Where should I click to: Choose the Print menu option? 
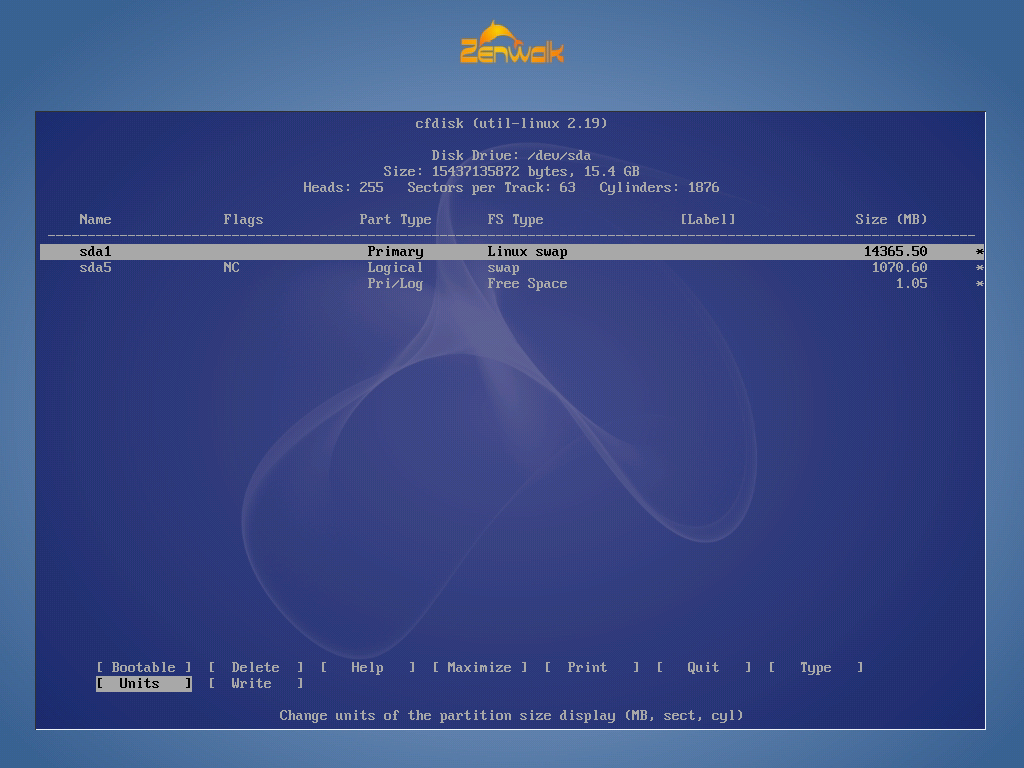[x=587, y=668]
